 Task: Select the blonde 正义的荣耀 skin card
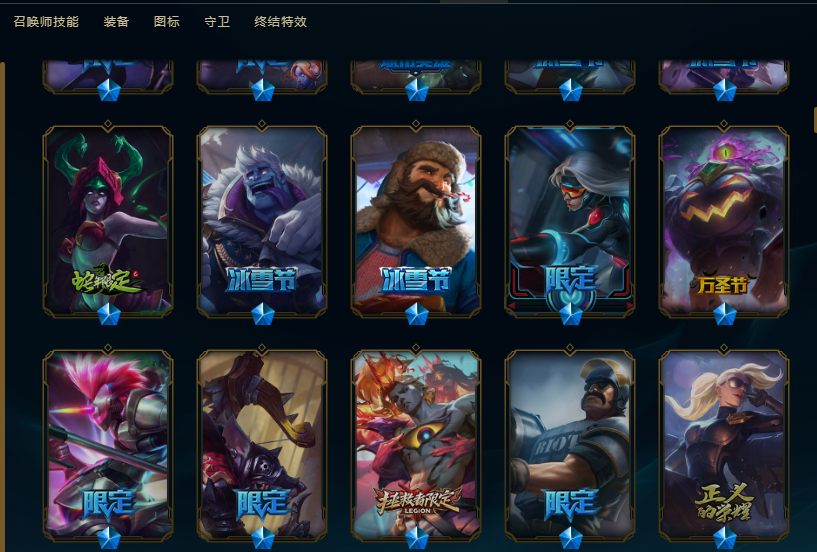click(724, 446)
